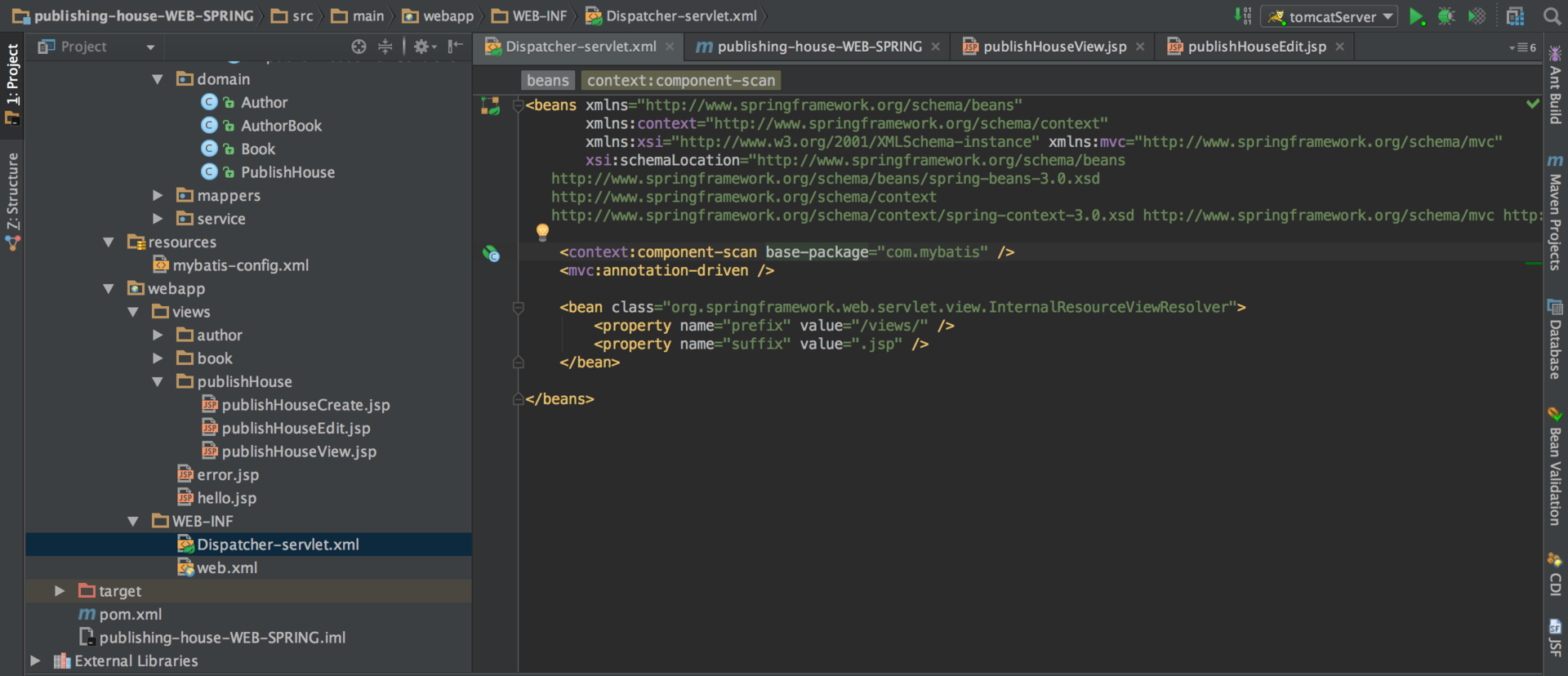
Task: Show hidden editor tabs list
Action: (1523, 47)
